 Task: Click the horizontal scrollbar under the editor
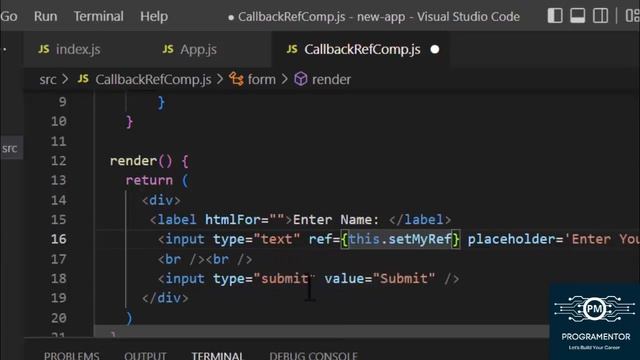coord(322,331)
